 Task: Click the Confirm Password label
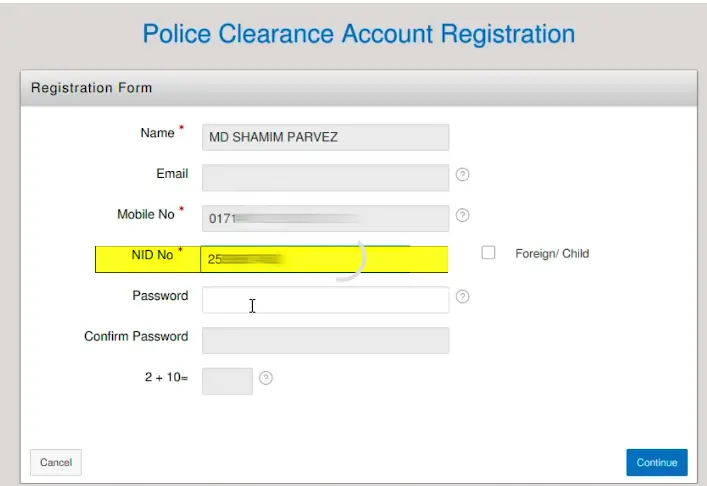(x=136, y=337)
